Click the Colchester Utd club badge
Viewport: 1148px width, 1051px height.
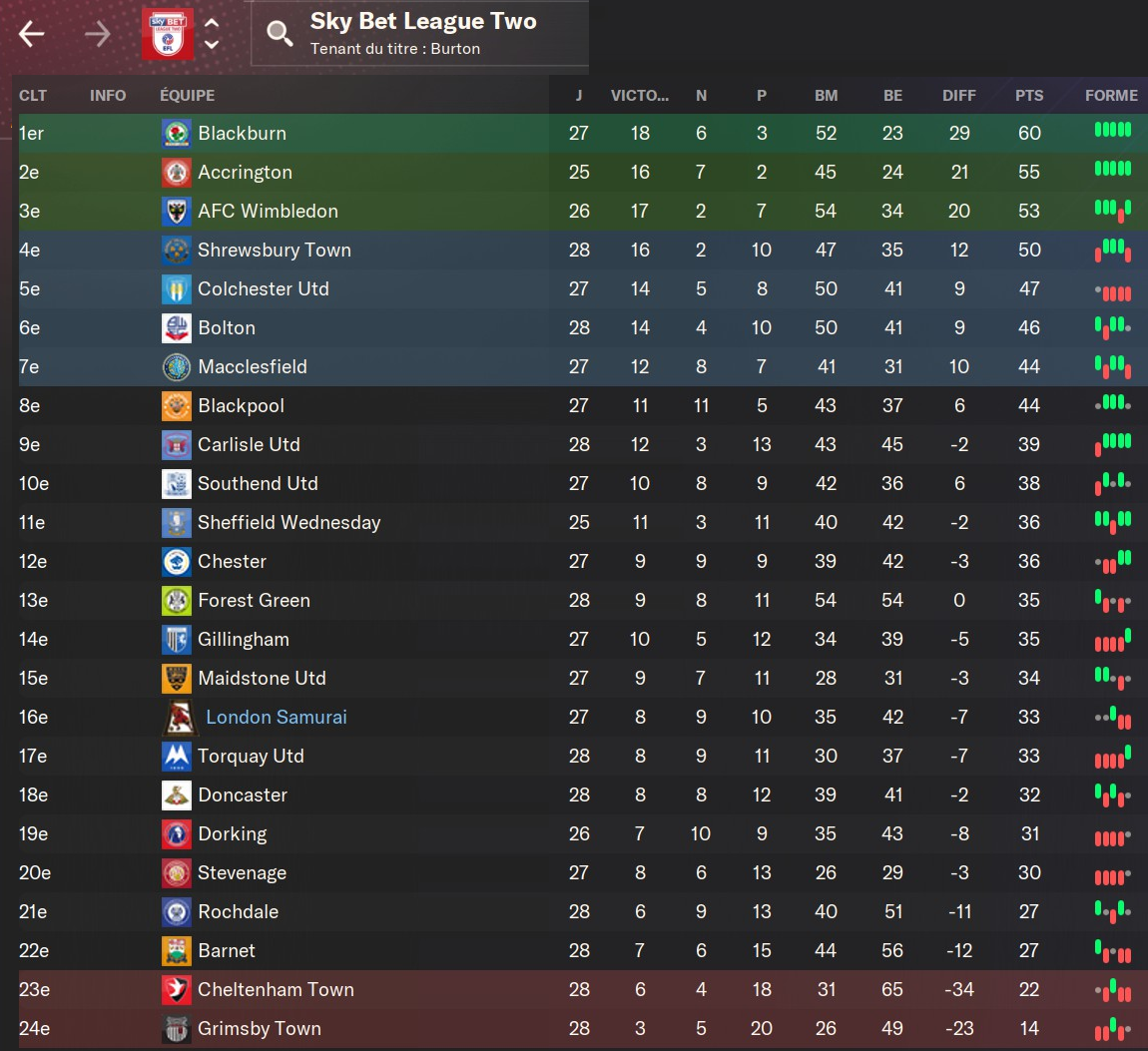[x=177, y=289]
